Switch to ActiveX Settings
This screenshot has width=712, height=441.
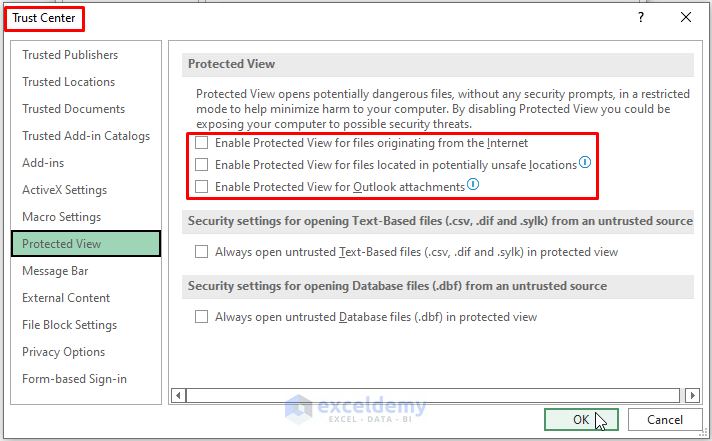[65, 190]
